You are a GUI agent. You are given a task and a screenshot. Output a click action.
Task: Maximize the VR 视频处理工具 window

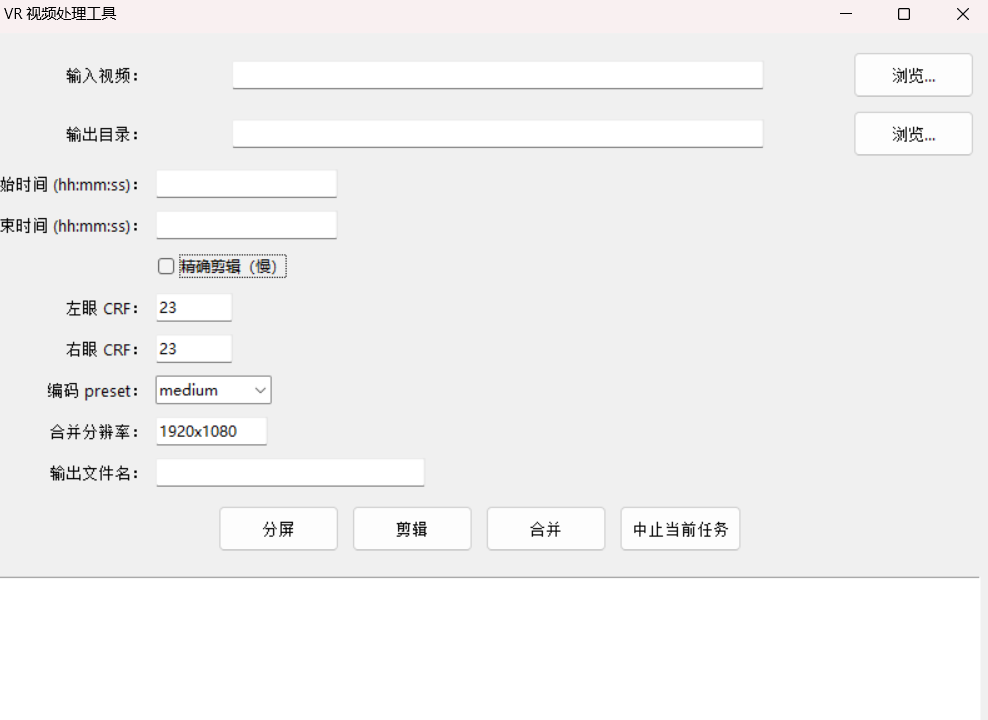[x=904, y=14]
